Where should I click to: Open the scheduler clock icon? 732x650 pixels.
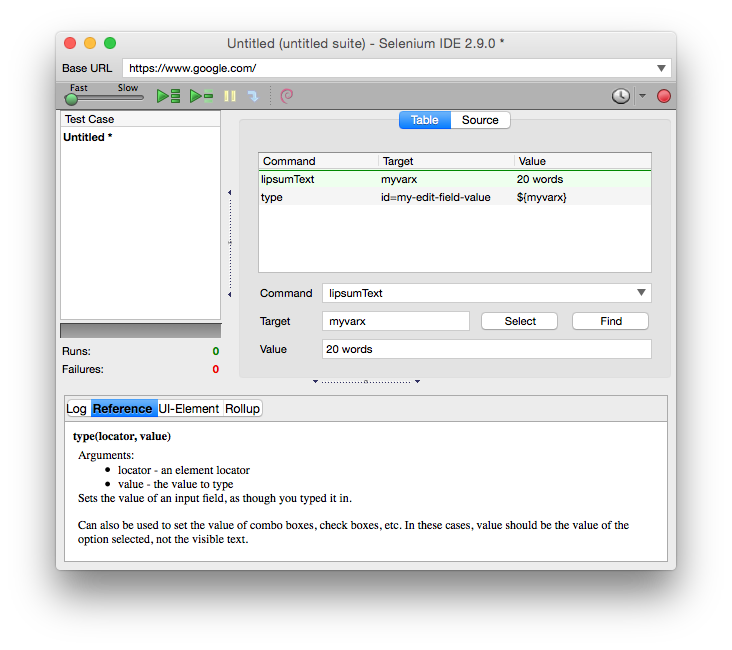(x=620, y=96)
